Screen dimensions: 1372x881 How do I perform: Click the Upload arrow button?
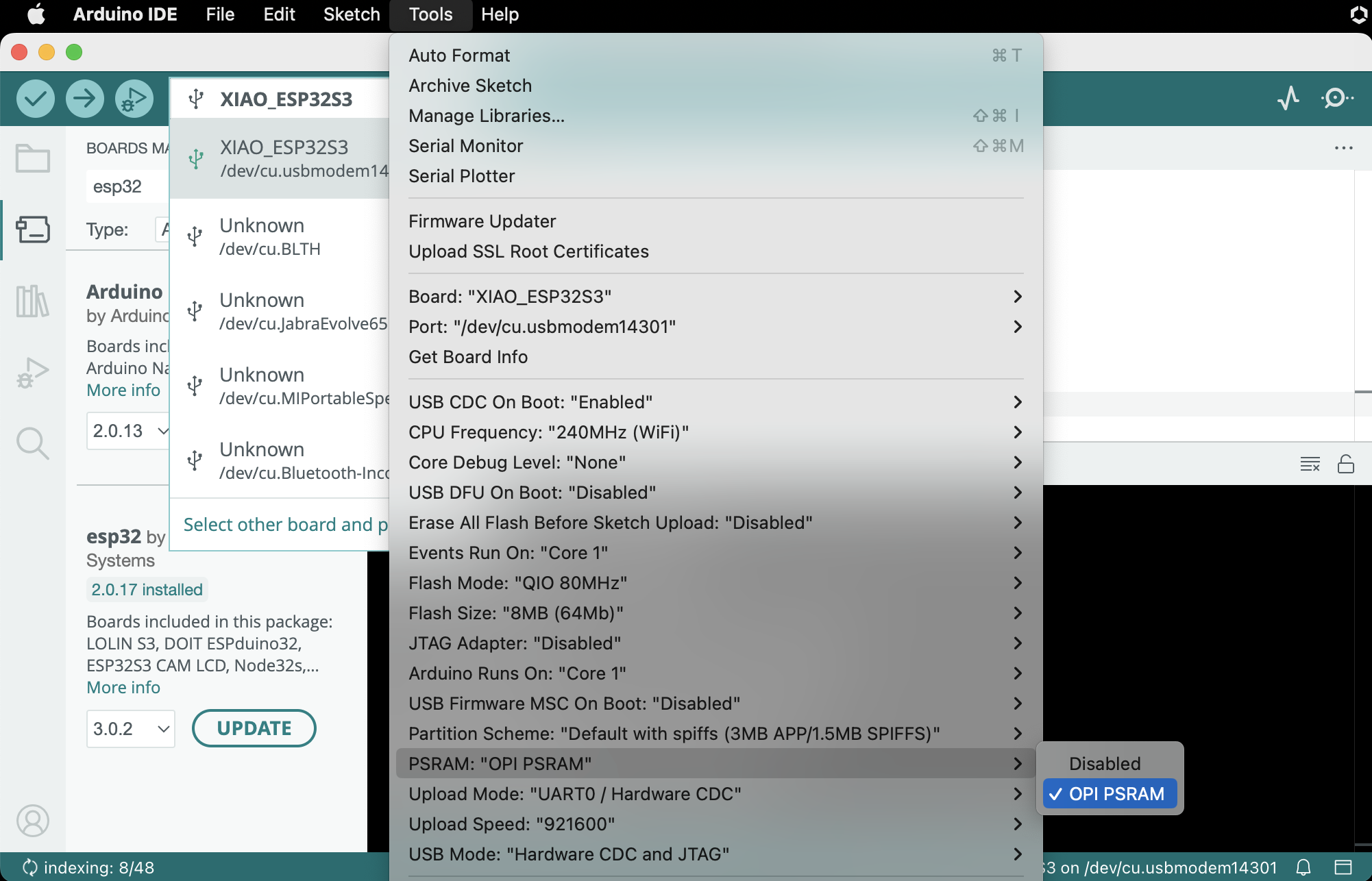tap(85, 99)
